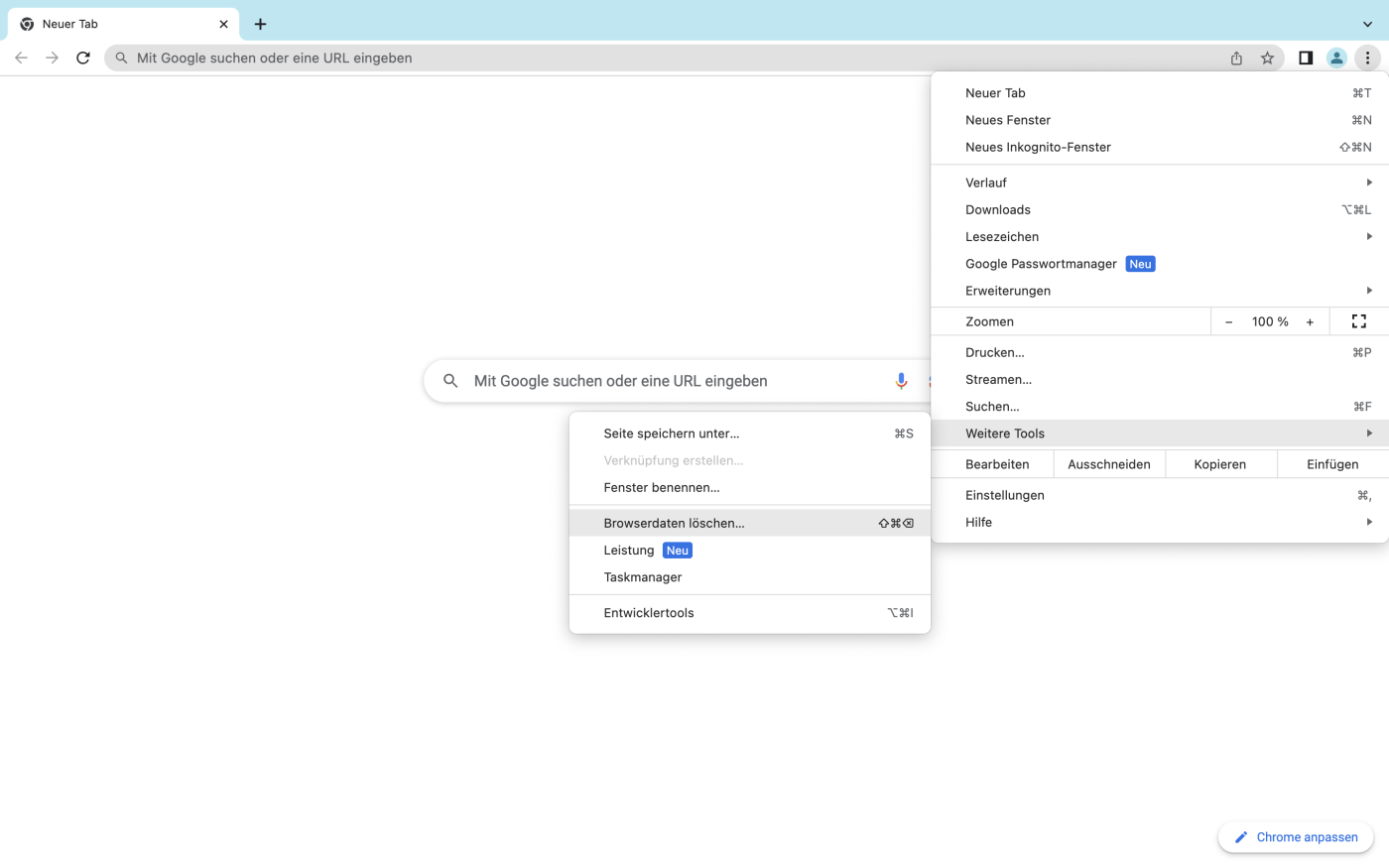
Task: Click the share icon in the address bar
Action: click(x=1236, y=58)
